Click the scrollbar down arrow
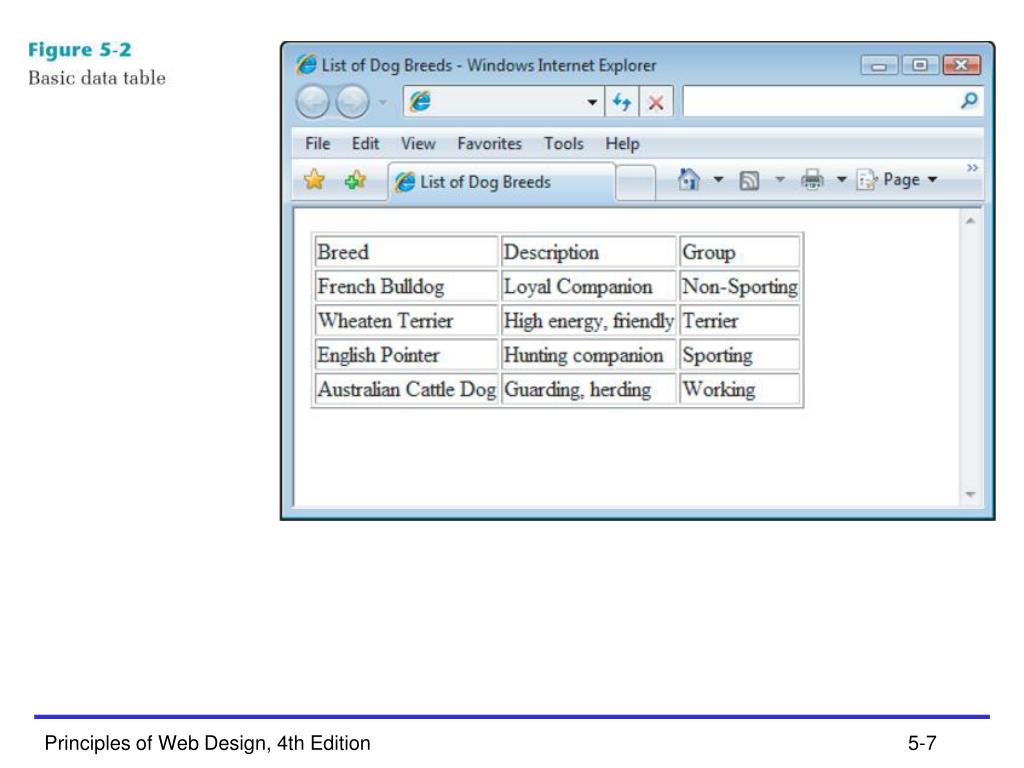The width and height of the screenshot is (1024, 768). [970, 494]
